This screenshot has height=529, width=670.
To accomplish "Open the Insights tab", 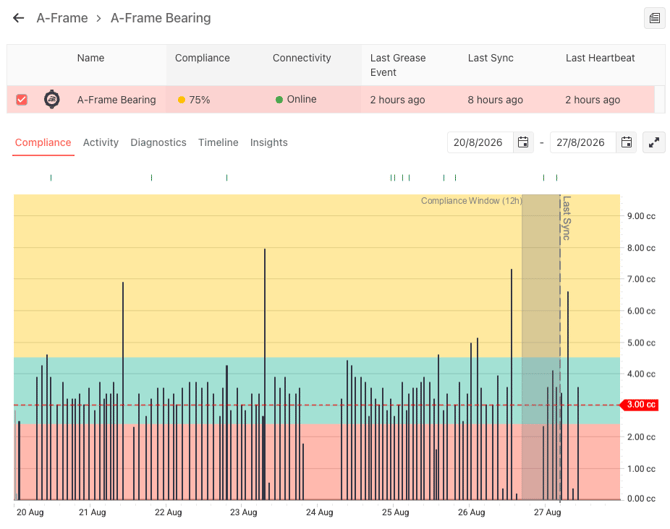I will 269,142.
